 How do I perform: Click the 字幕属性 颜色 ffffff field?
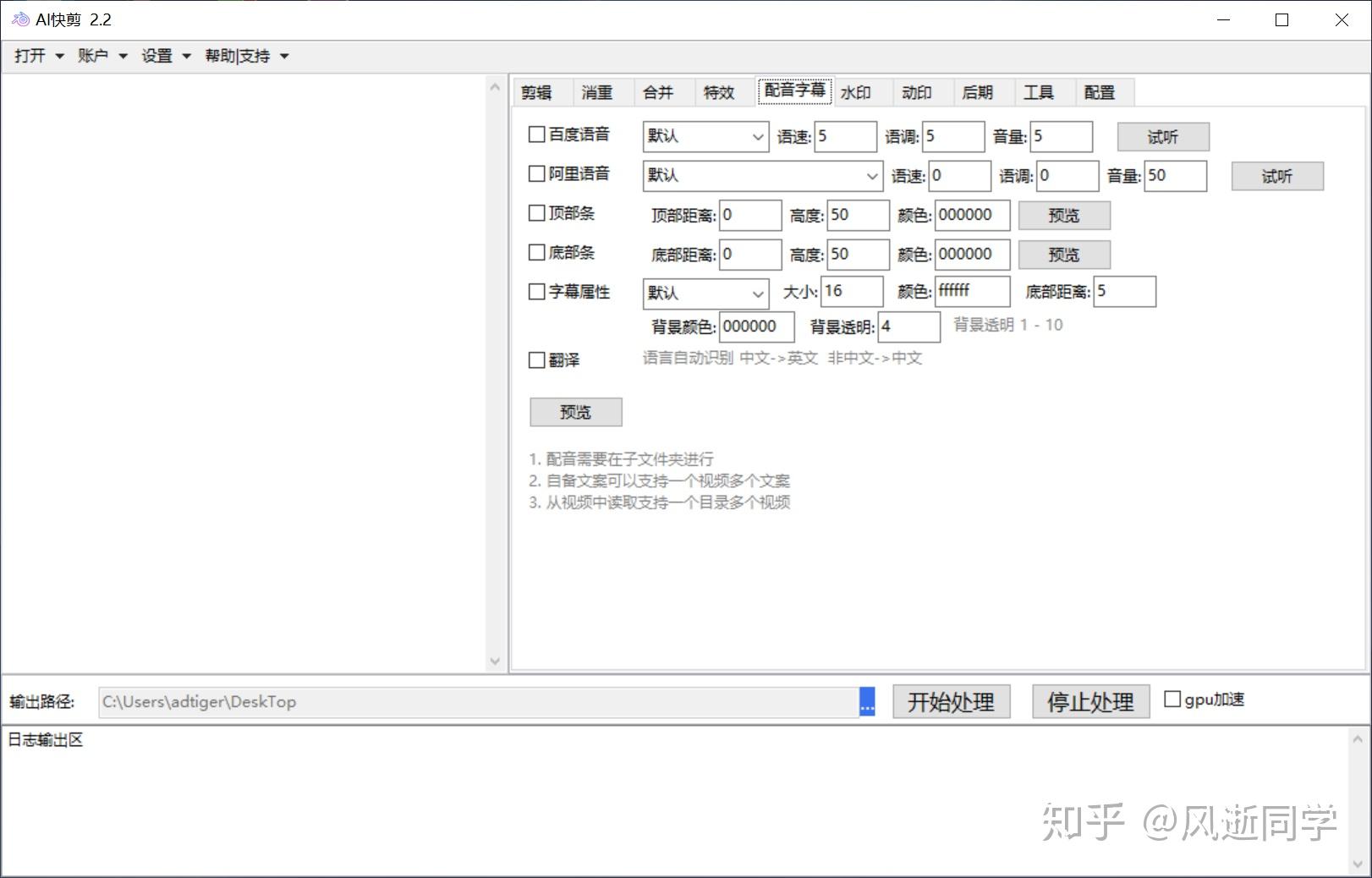tap(973, 291)
